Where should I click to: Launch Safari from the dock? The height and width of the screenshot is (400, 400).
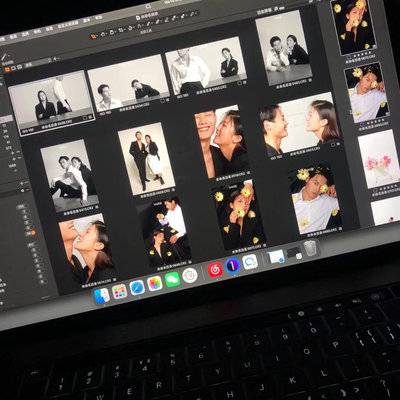click(137, 287)
